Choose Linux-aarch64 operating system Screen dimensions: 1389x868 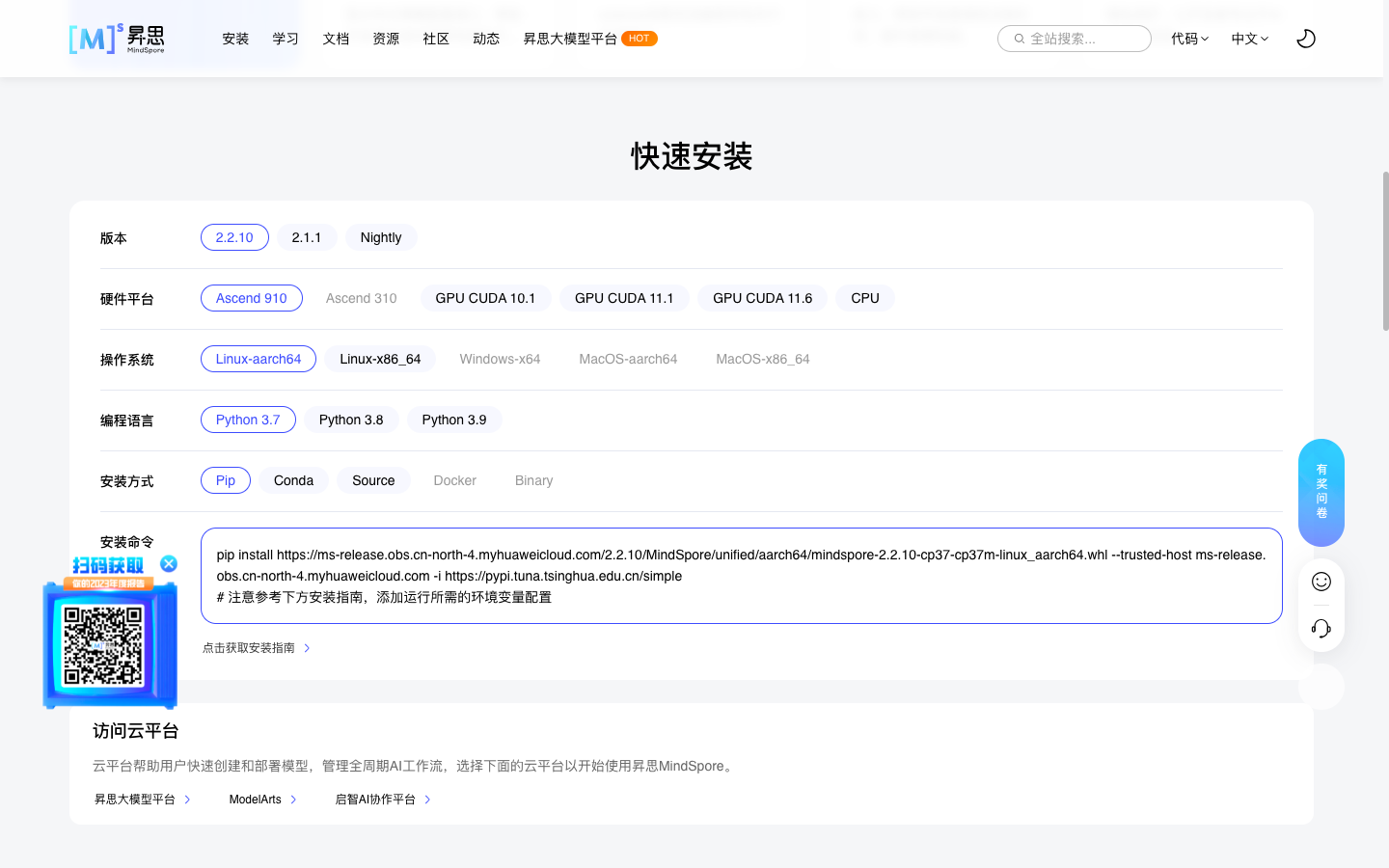259,359
